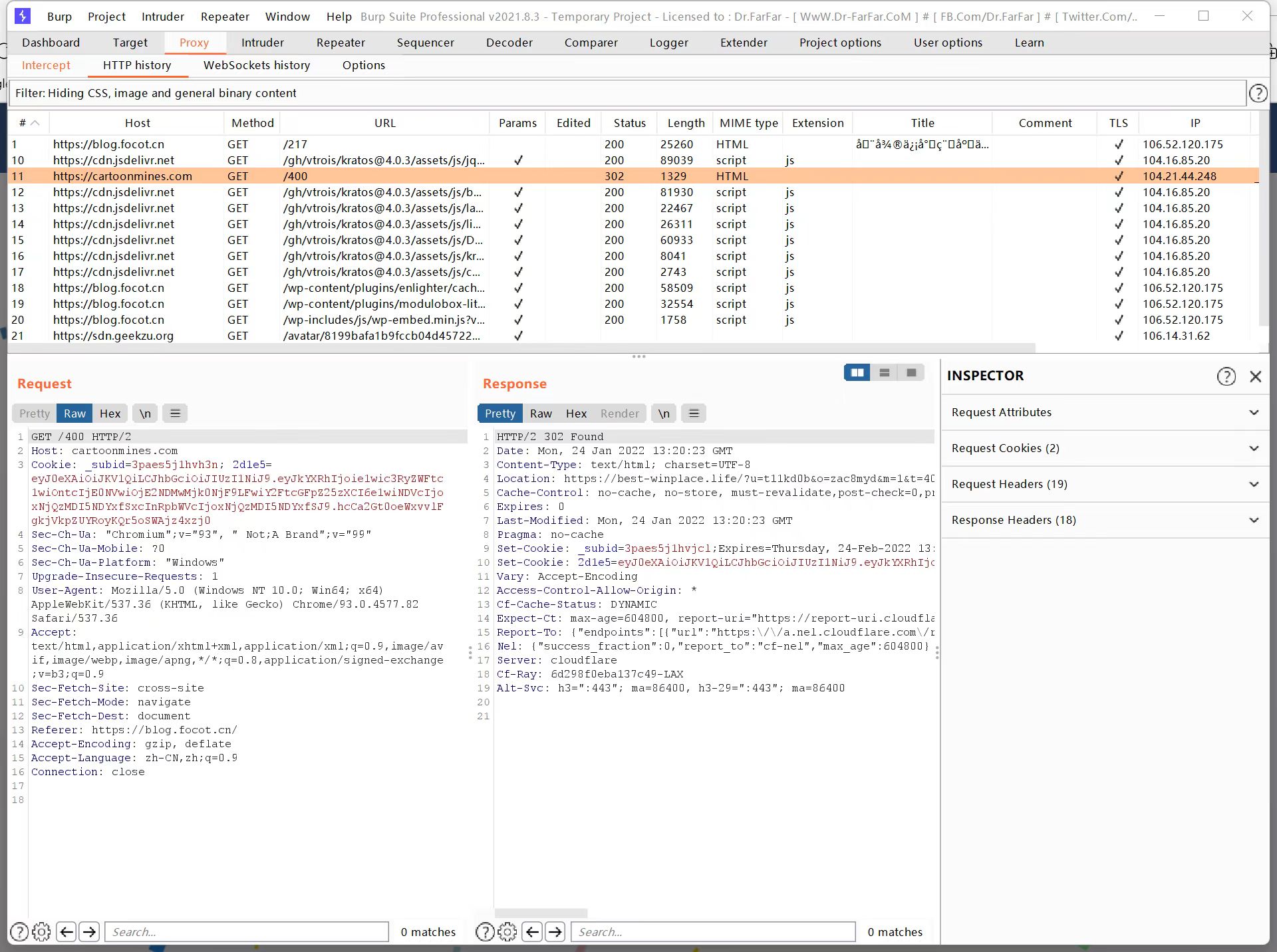The image size is (1277, 952).
Task: Open the Intruder menu in menu bar
Action: [163, 17]
